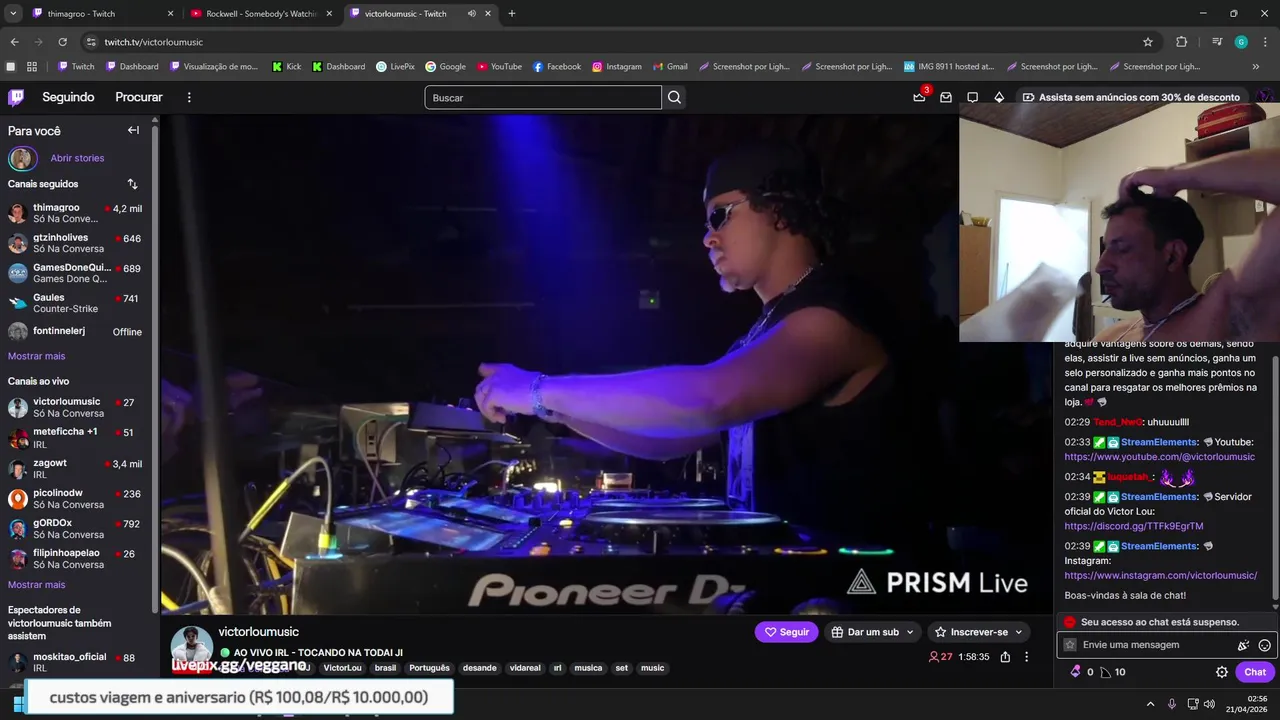This screenshot has height=720, width=1280.
Task: Open the emote picker smiley icon
Action: click(1265, 645)
